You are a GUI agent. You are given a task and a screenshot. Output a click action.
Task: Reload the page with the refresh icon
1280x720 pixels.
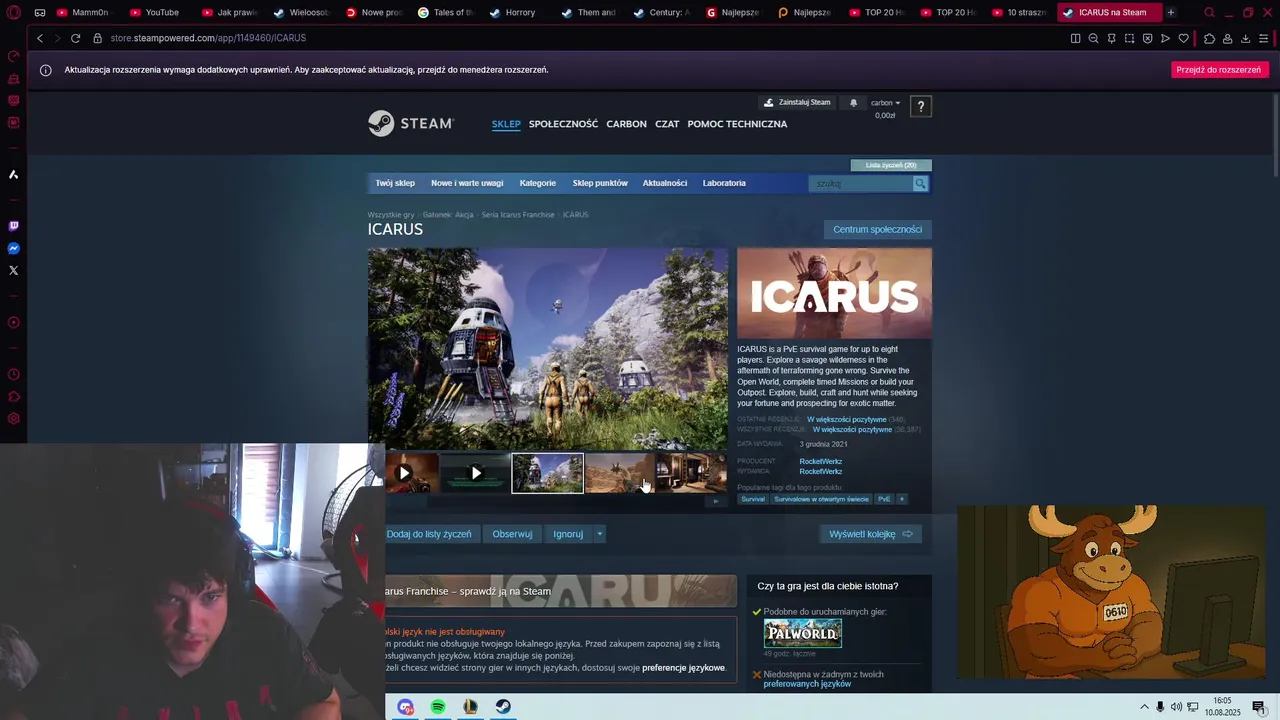coord(75,38)
